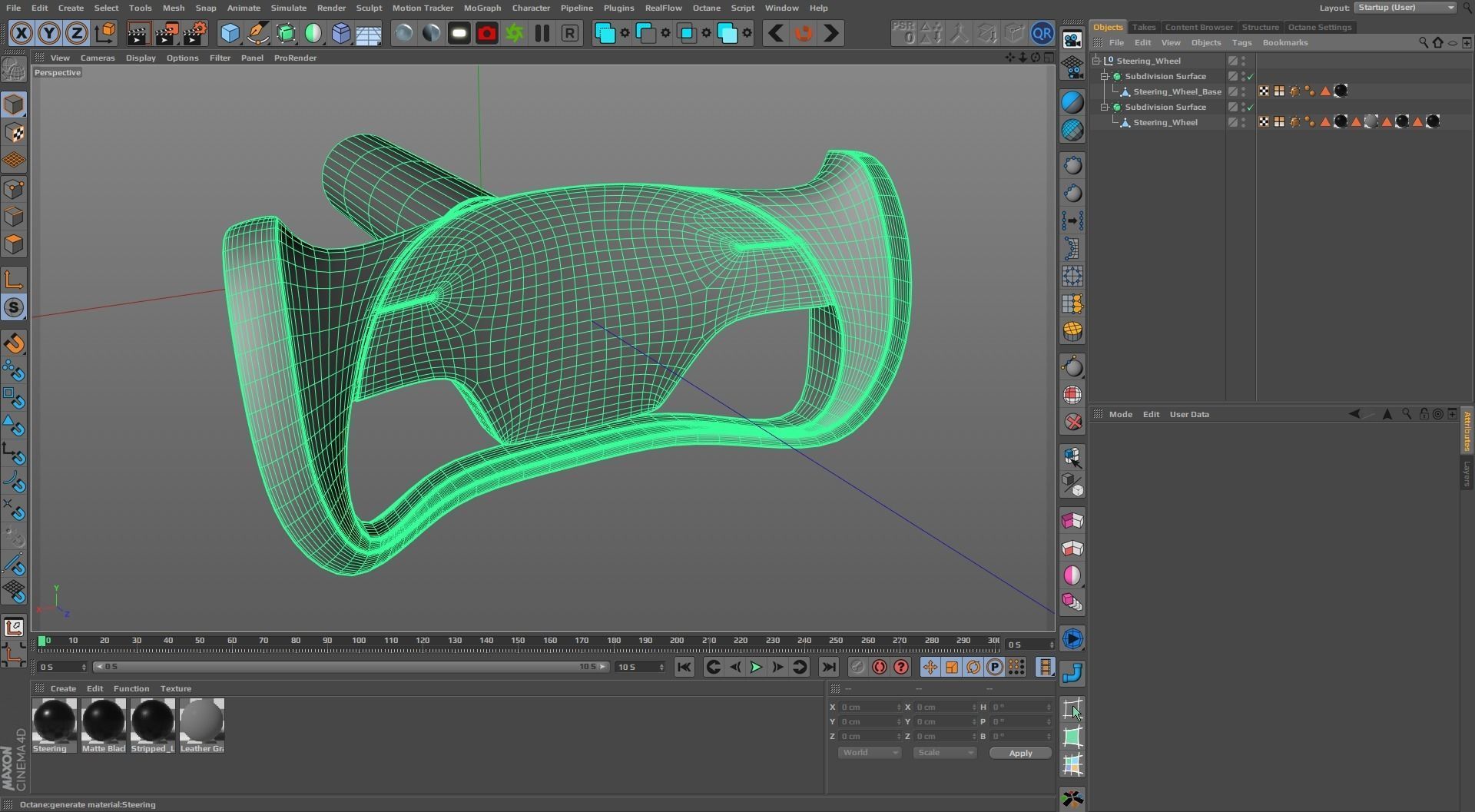Open material manager Function menu
This screenshot has height=812, width=1475.
pos(131,688)
